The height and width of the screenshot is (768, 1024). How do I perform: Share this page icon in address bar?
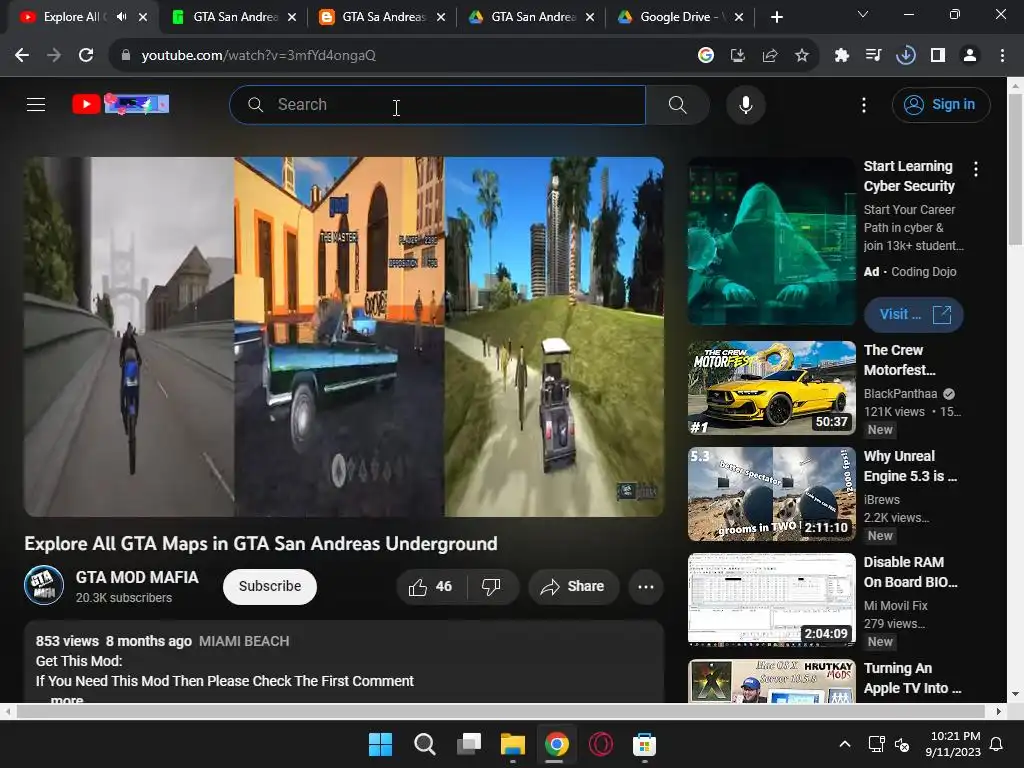tap(770, 56)
